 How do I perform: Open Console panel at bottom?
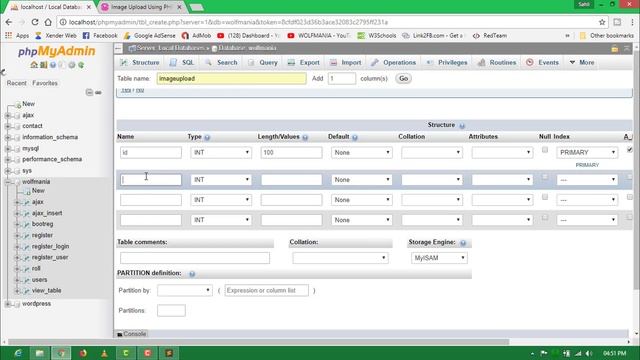pyautogui.click(x=132, y=334)
